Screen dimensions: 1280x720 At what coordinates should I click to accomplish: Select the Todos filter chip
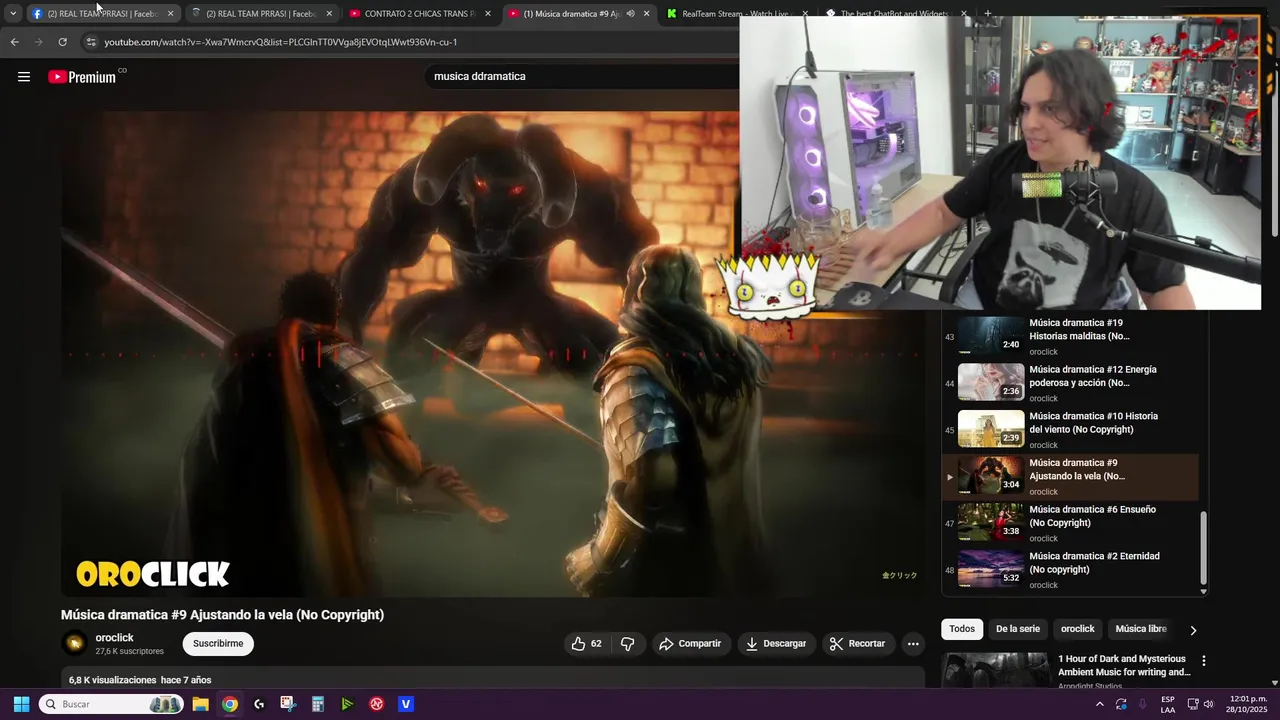point(962,629)
